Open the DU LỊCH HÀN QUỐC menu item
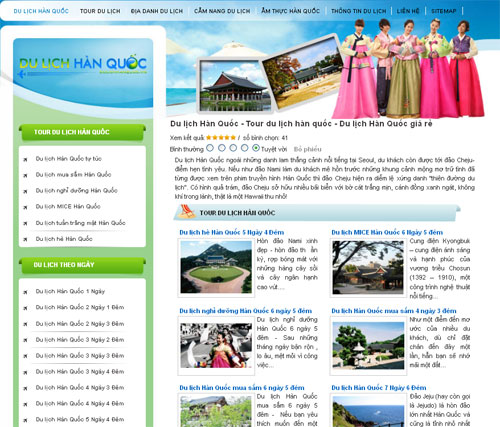The width and height of the screenshot is (500, 427). (41, 11)
